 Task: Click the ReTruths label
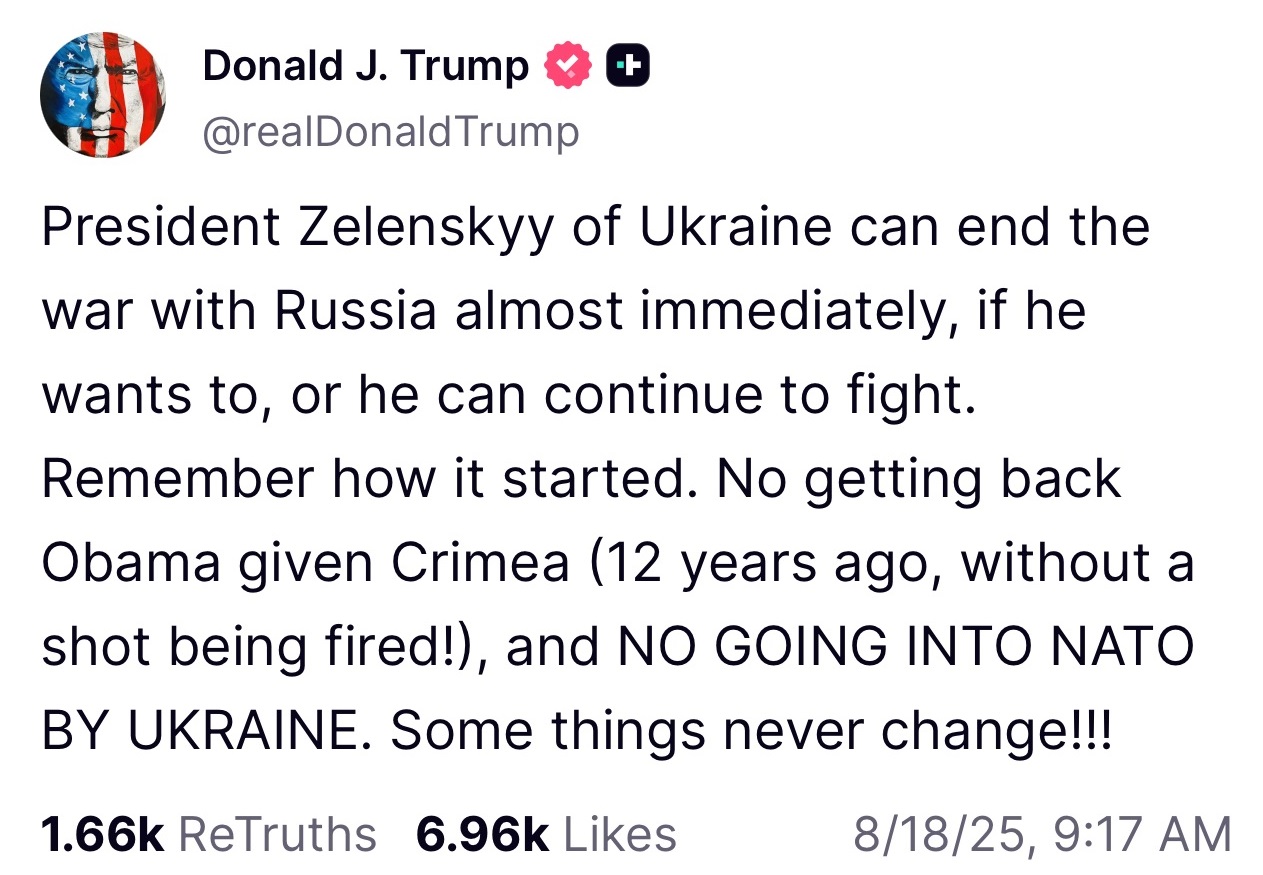click(277, 833)
